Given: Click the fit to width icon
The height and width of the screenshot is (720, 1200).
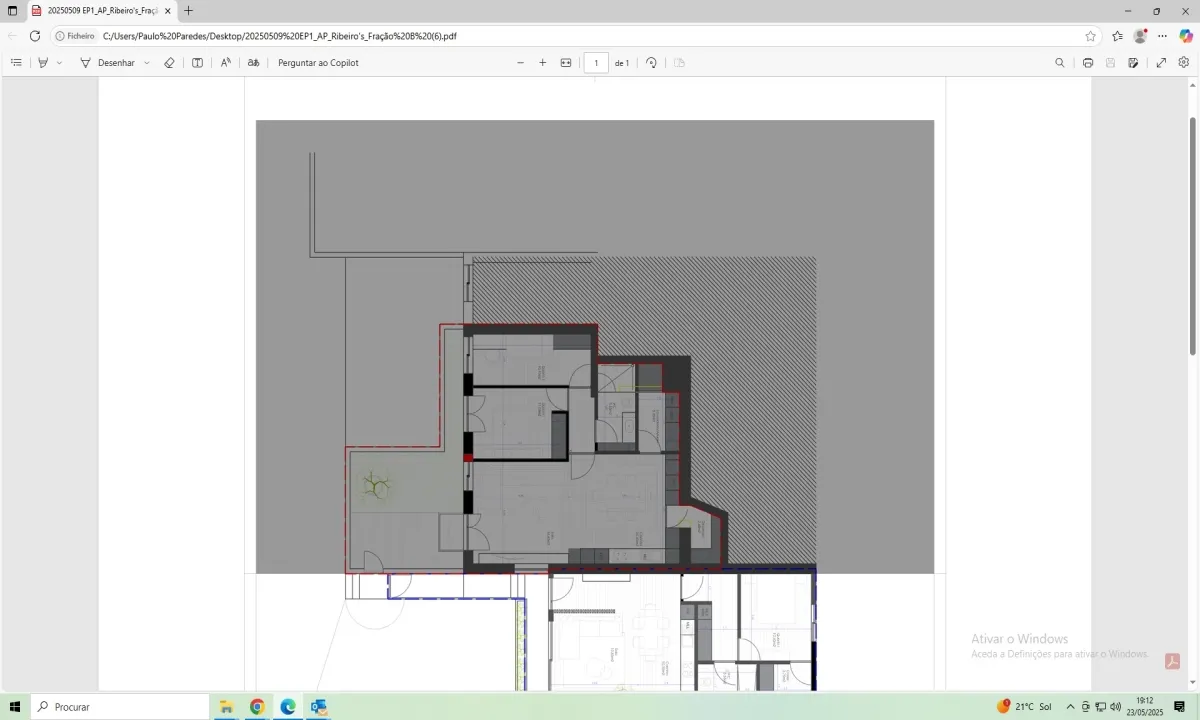Looking at the screenshot, I should click(x=566, y=63).
